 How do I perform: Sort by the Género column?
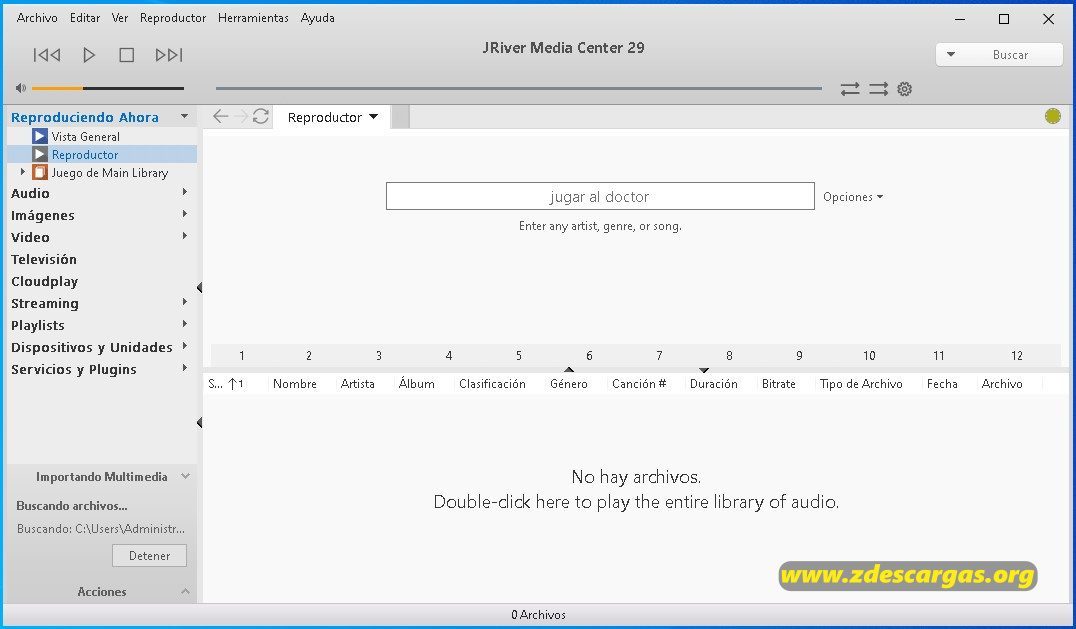569,384
